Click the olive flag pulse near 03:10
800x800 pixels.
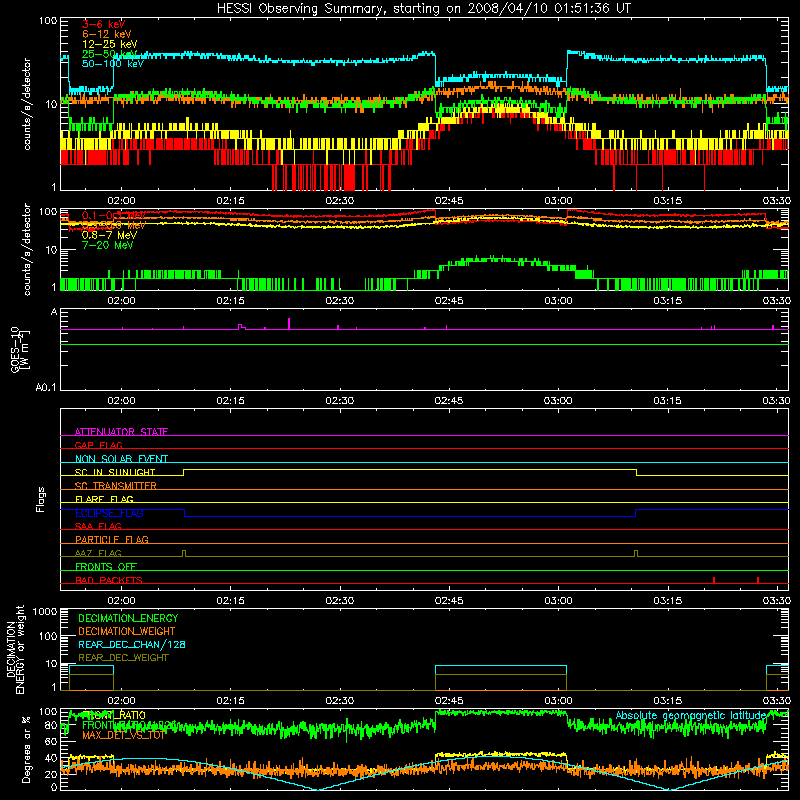coord(636,553)
